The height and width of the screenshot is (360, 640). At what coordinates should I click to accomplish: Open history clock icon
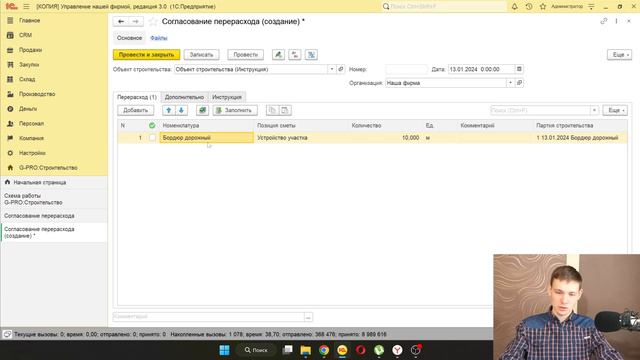point(529,7)
